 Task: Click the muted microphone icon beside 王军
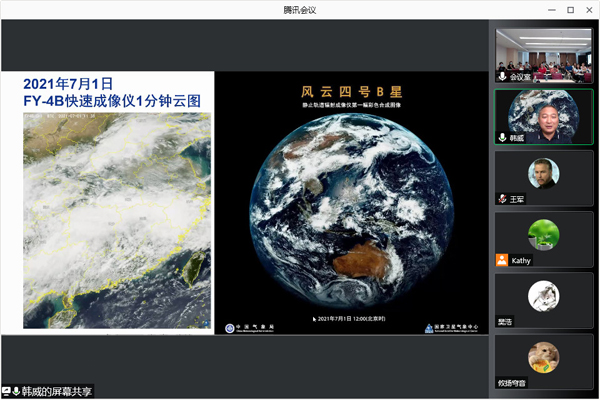(502, 199)
